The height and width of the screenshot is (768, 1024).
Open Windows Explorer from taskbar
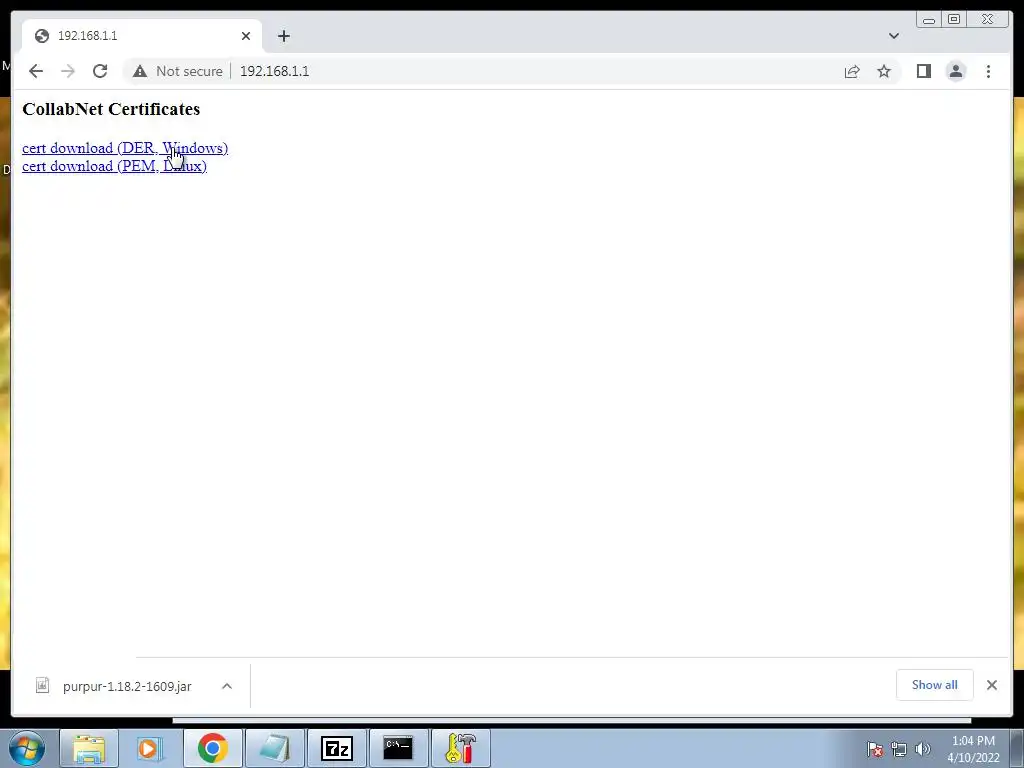89,748
